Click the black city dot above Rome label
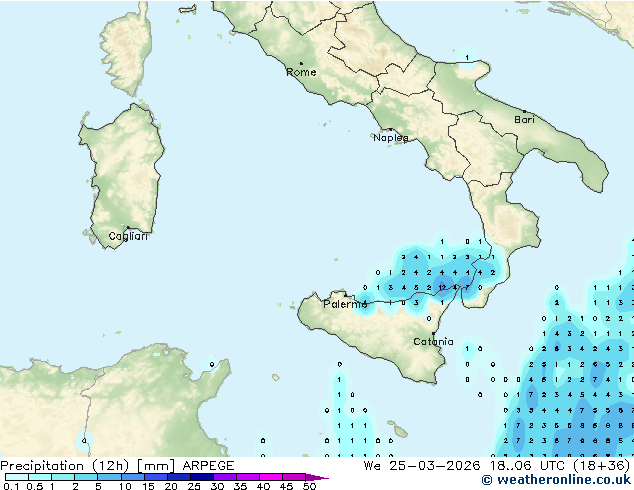Screen dimensions: 634x490 [x=301, y=63]
